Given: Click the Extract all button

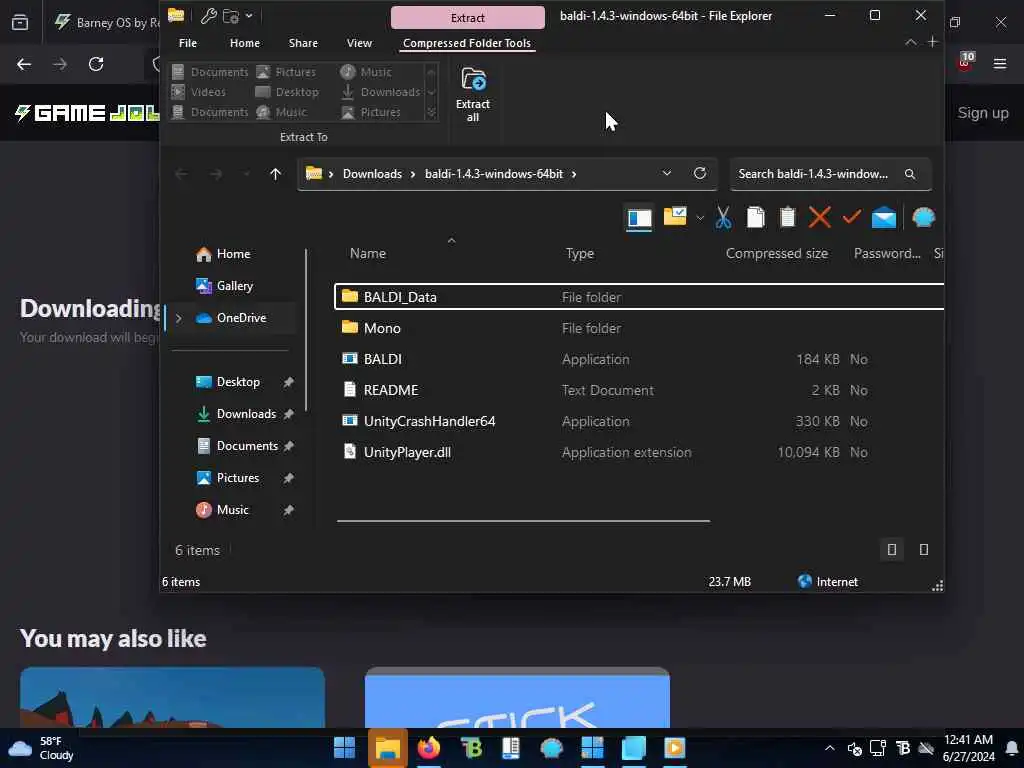Looking at the screenshot, I should pos(473,95).
